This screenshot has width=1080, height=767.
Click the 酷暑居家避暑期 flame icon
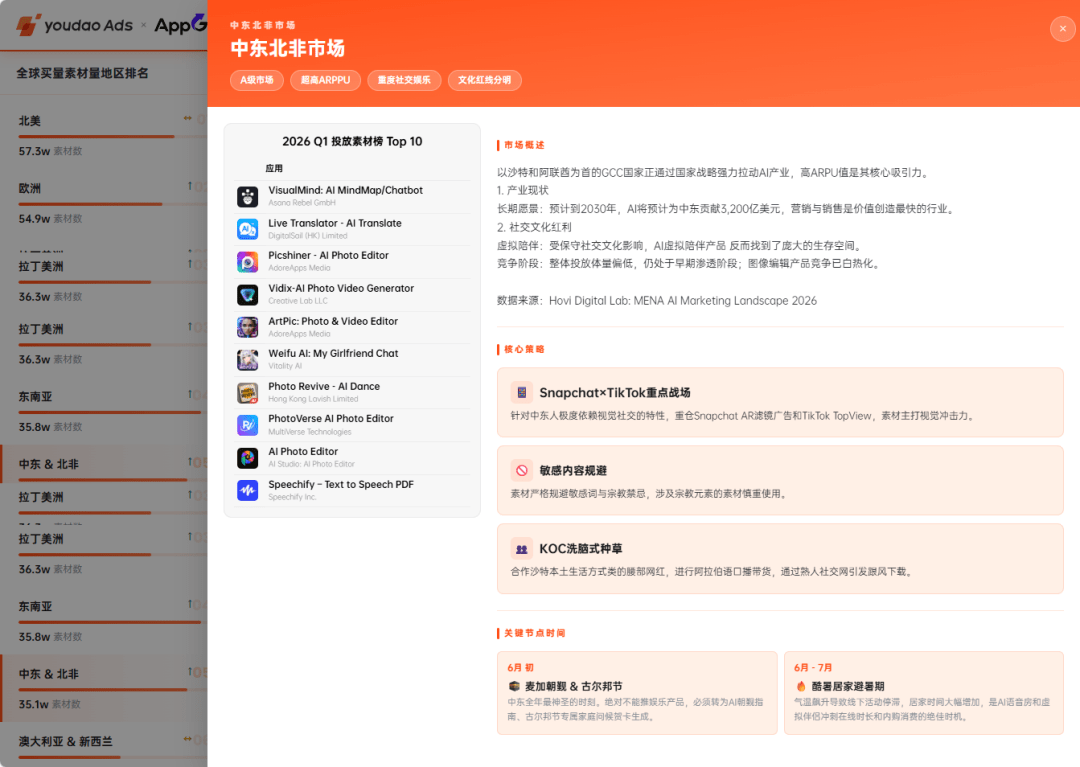pos(801,686)
